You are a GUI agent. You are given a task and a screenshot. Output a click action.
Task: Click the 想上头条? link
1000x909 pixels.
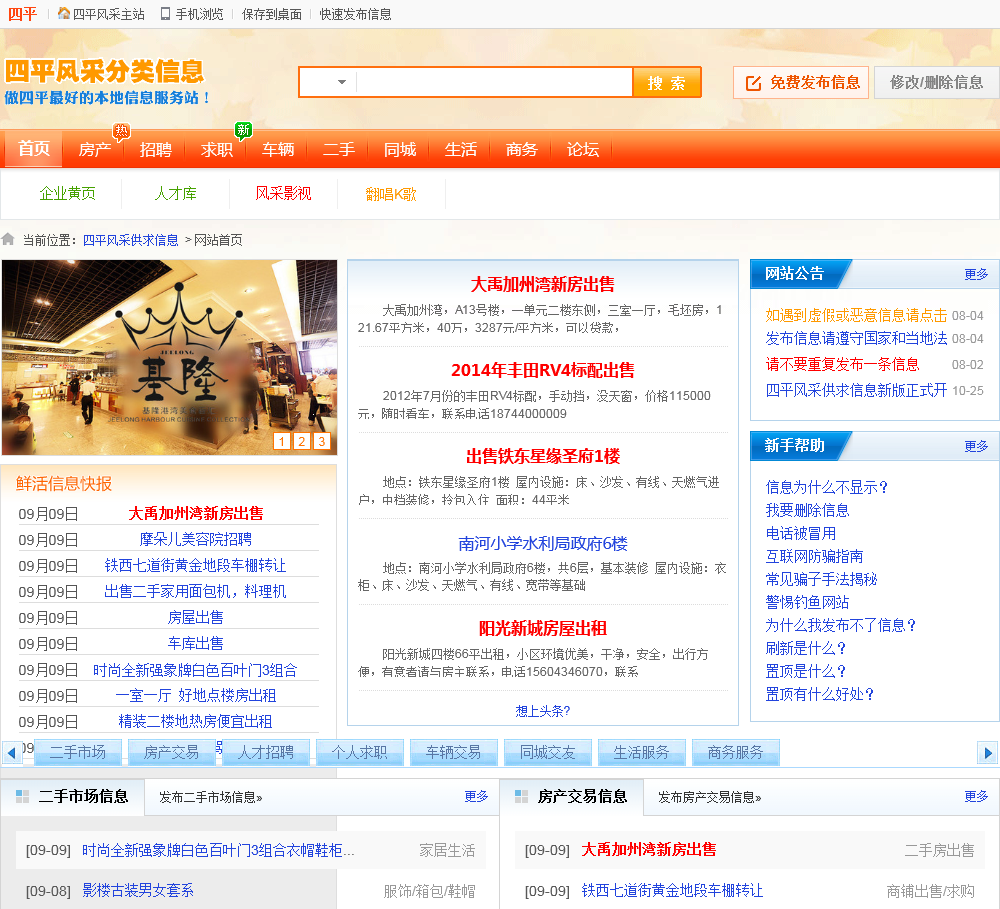[543, 711]
